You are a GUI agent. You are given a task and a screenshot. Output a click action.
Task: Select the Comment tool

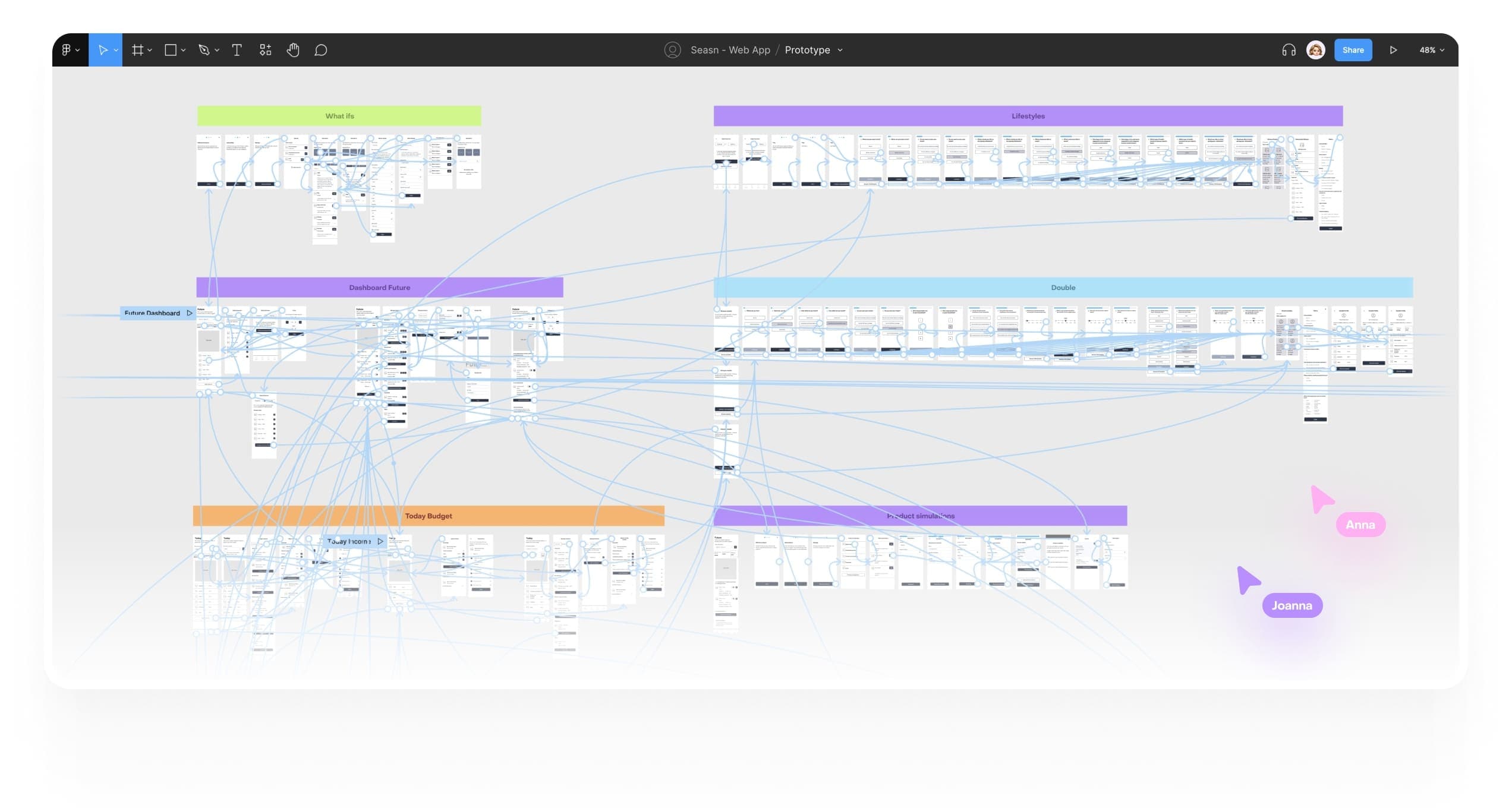321,50
